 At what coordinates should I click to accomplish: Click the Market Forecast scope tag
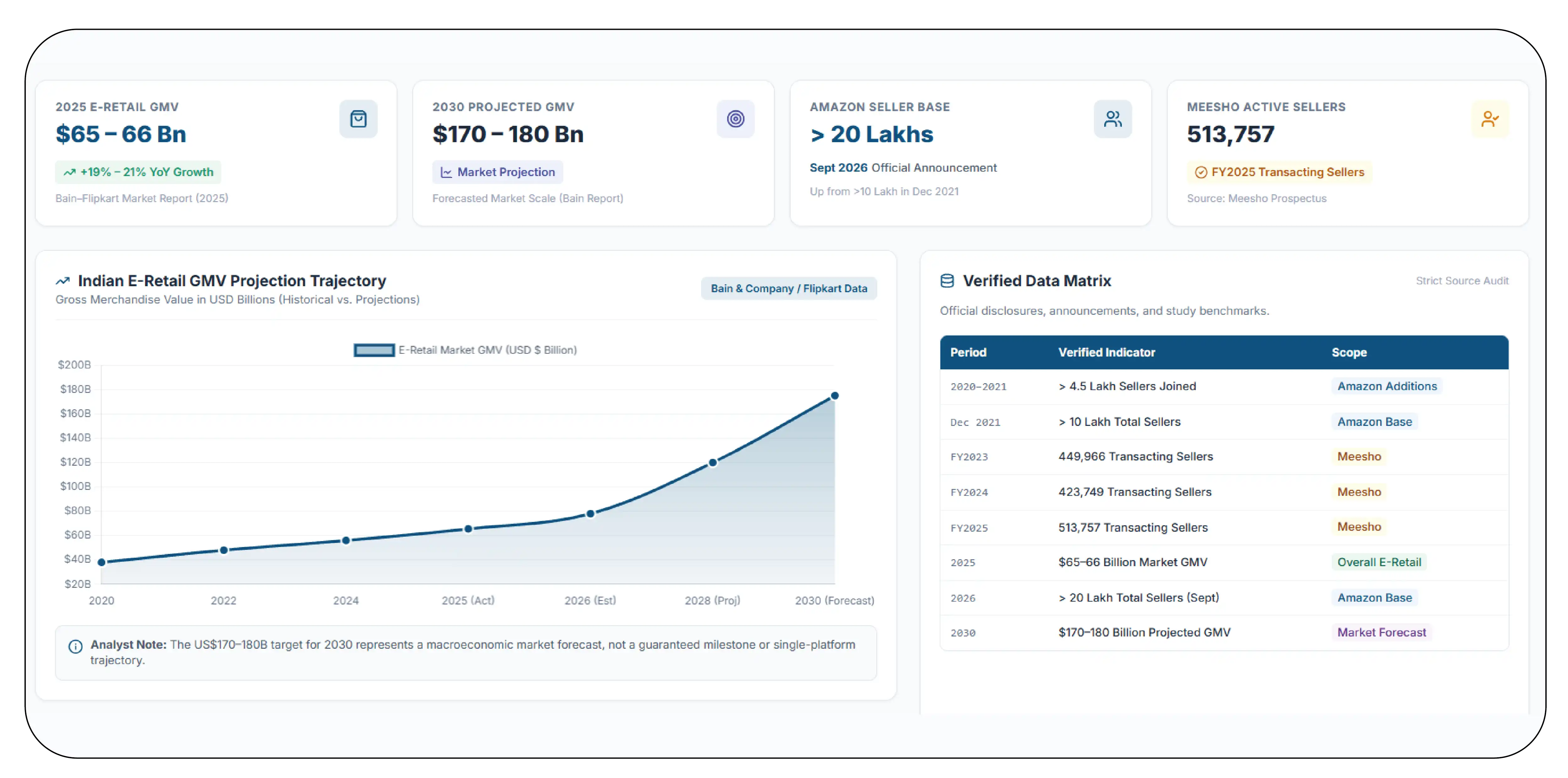pos(1381,632)
